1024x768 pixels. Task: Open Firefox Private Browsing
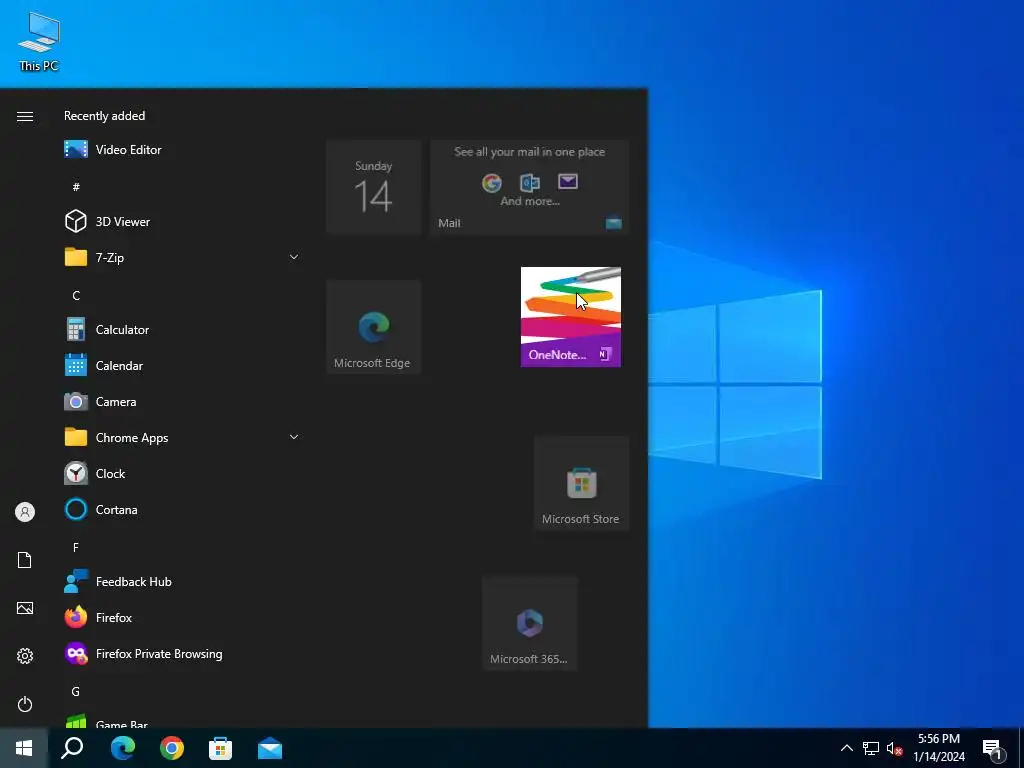point(182,654)
